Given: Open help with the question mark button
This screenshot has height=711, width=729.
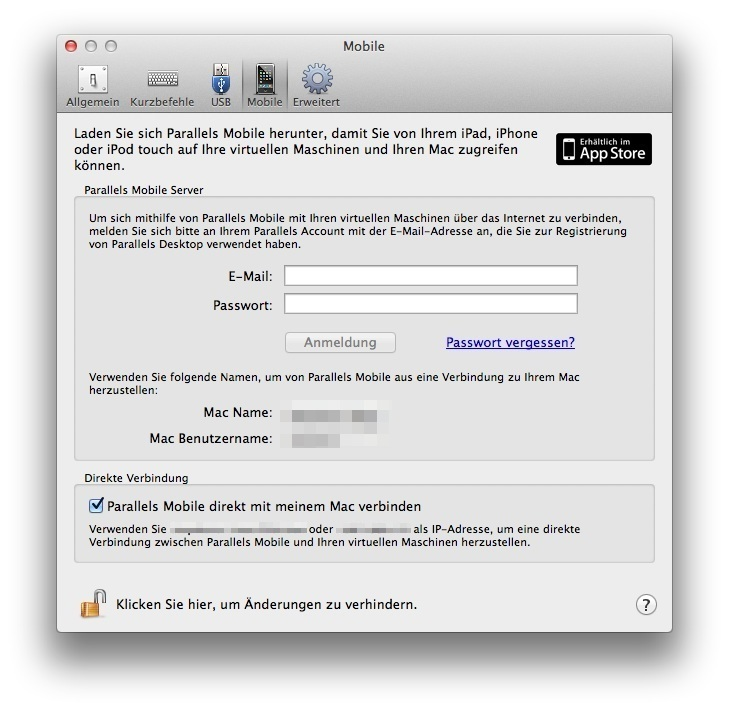Looking at the screenshot, I should 646,604.
